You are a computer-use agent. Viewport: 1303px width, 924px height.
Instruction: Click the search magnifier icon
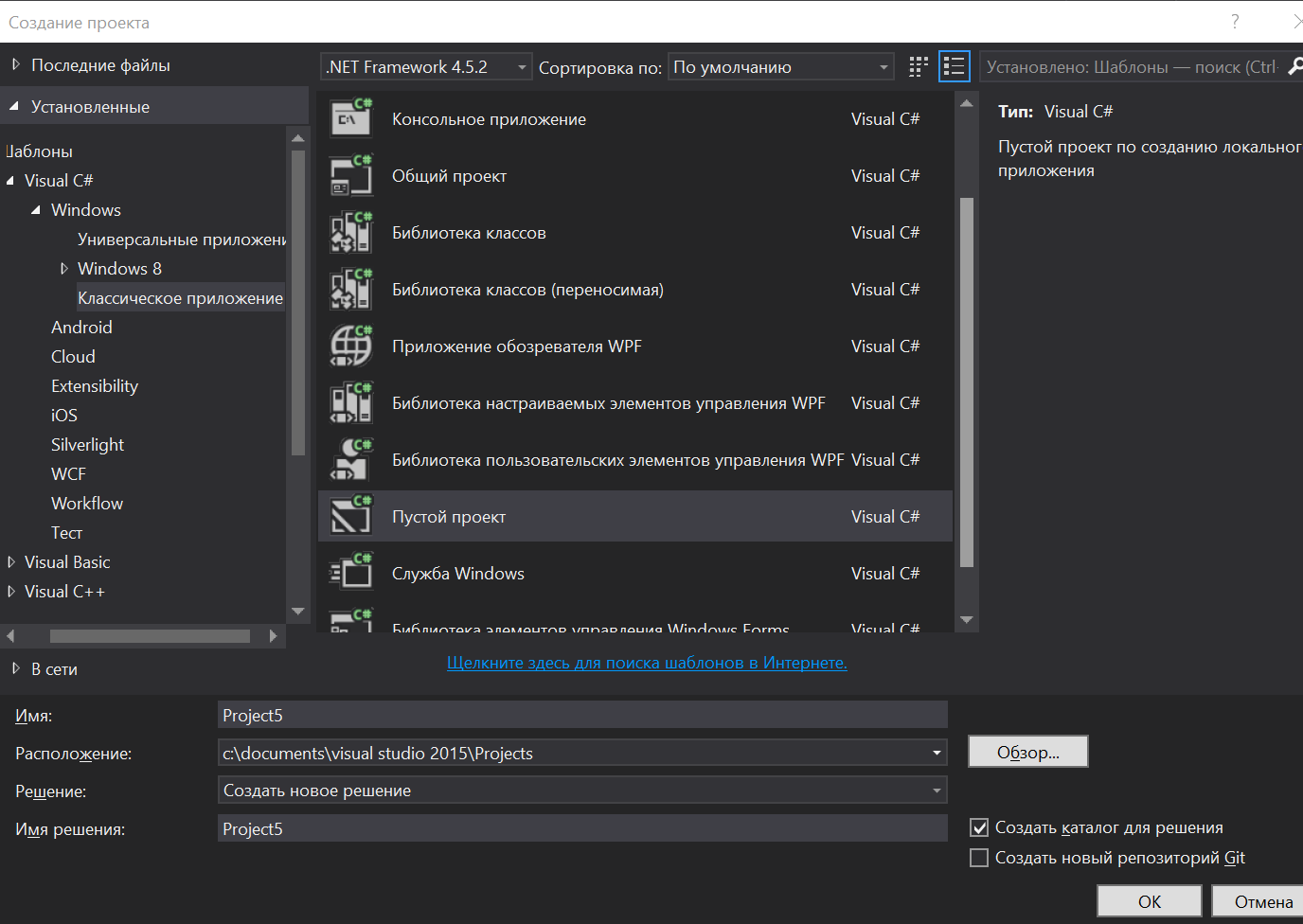(1294, 66)
